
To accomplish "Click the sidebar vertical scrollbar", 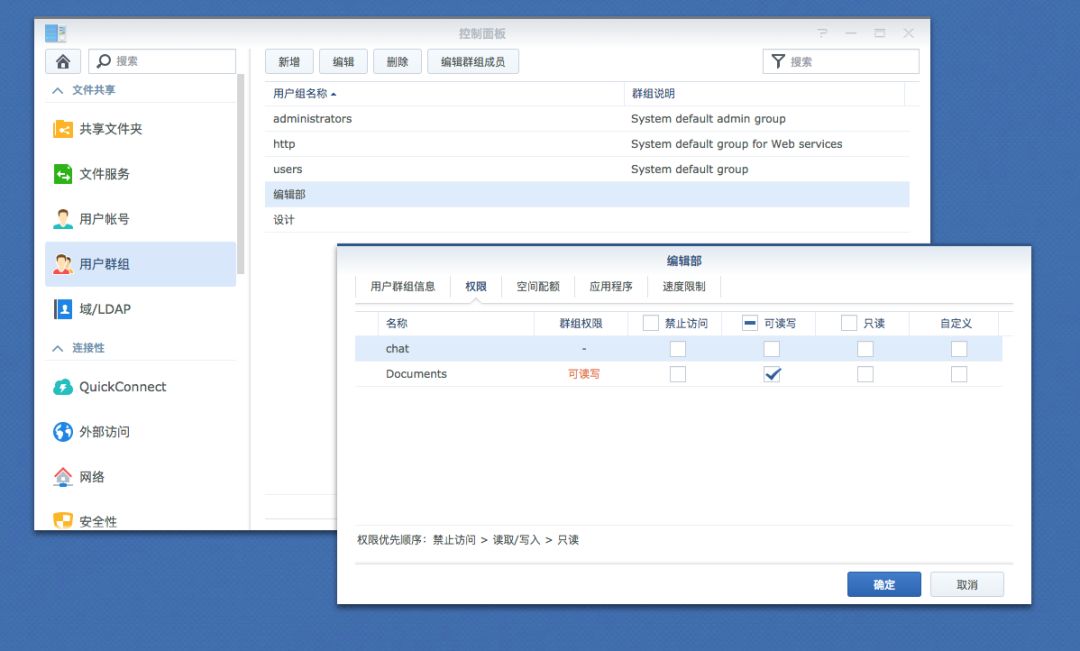I will click(240, 172).
